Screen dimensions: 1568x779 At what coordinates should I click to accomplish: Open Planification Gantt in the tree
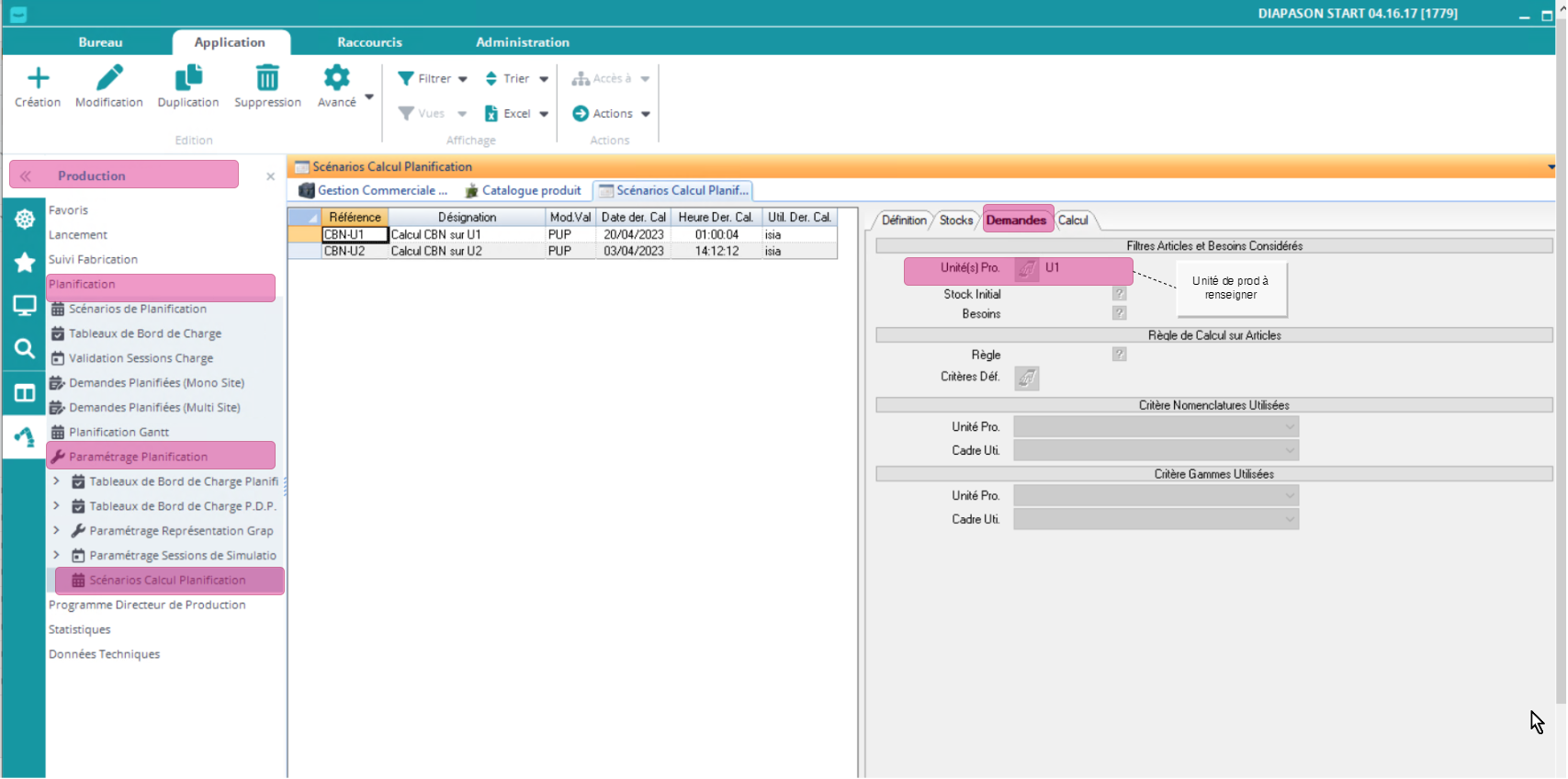point(118,433)
